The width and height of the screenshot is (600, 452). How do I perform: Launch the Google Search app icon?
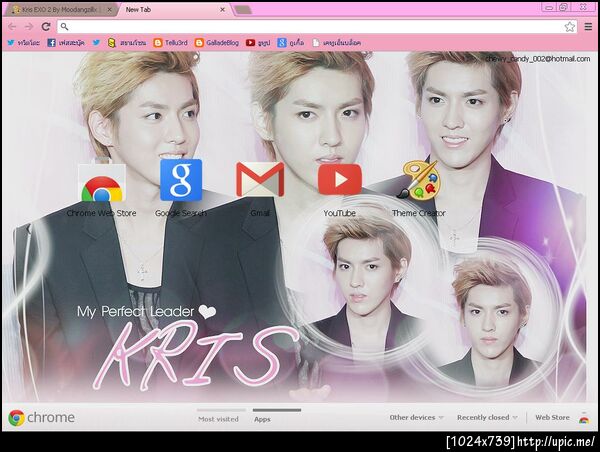click(x=181, y=180)
